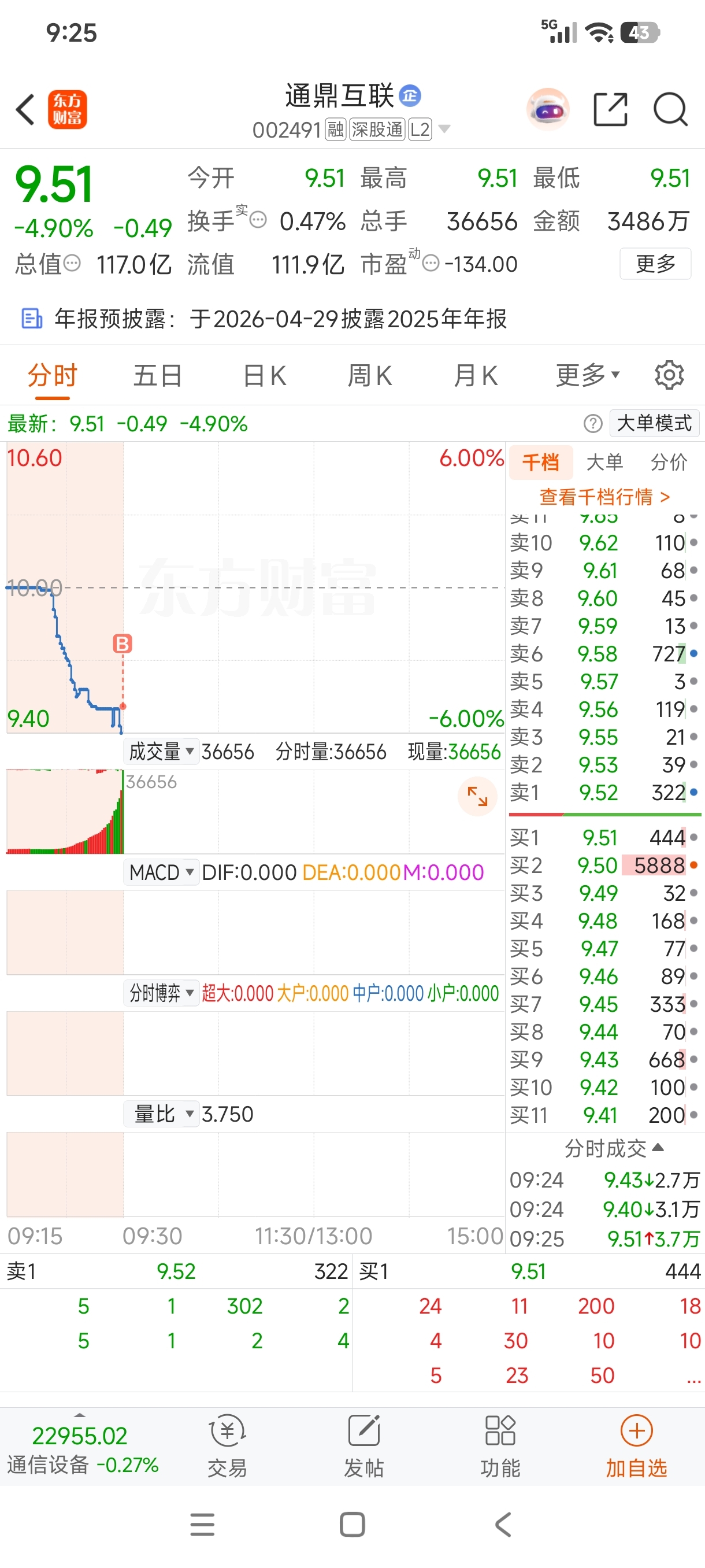Open the 量比 indicator dropdown
Screen dimensions: 705x1568
pos(161,1114)
